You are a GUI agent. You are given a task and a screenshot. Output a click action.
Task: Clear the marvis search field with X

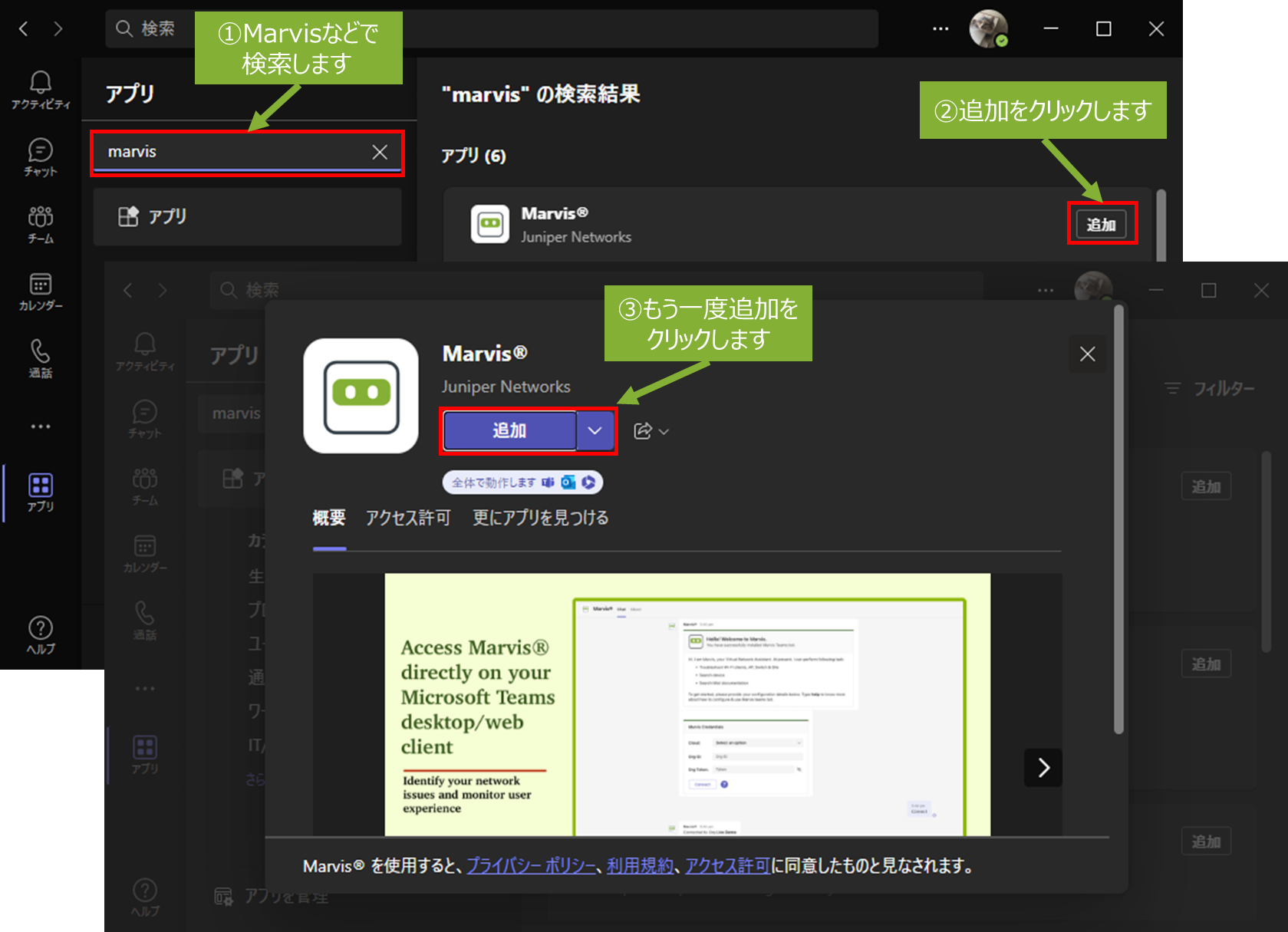[x=380, y=152]
